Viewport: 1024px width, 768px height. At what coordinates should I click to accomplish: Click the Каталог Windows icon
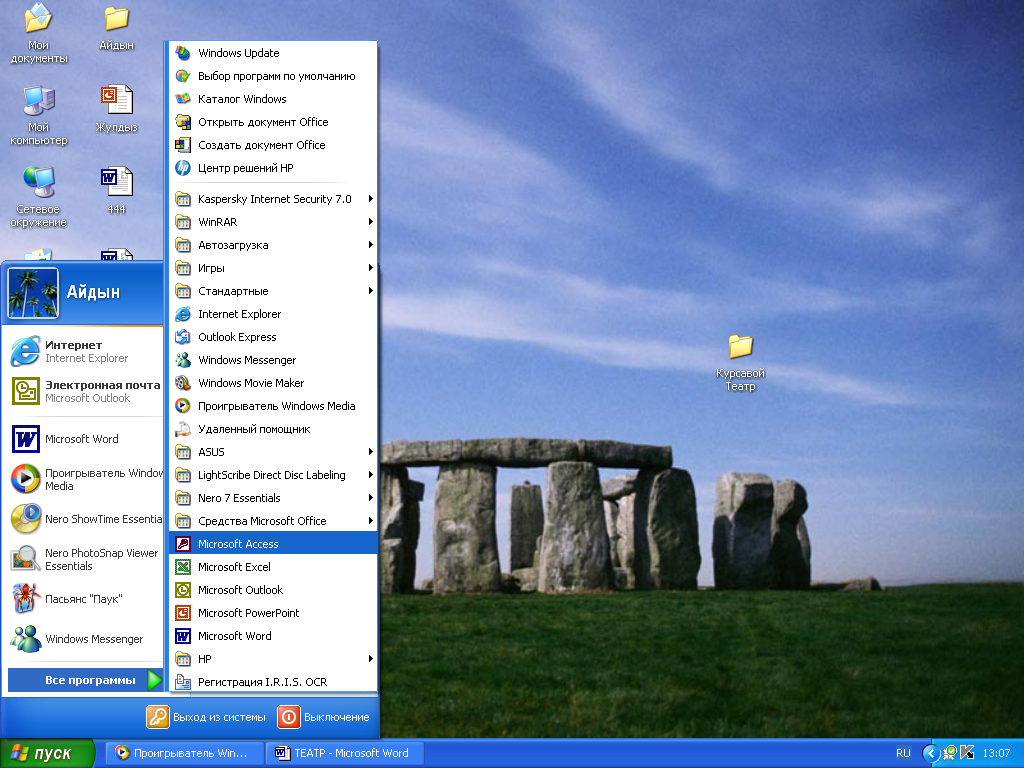[x=183, y=99]
